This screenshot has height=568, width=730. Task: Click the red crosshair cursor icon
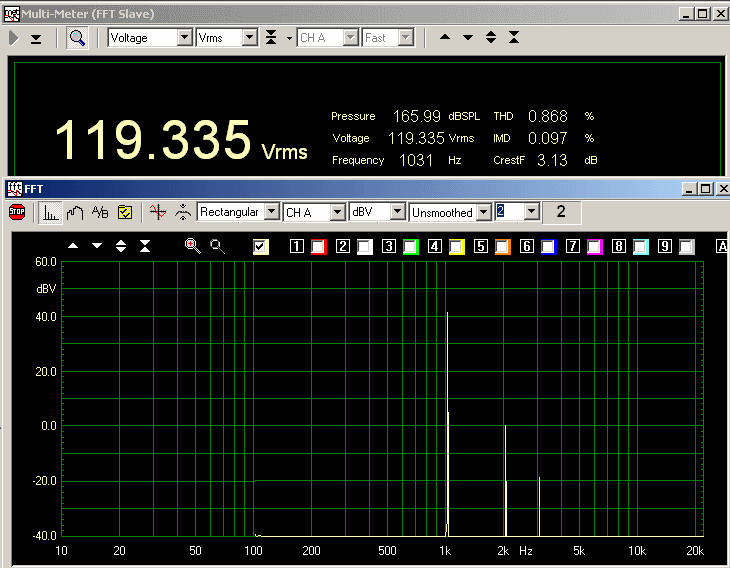tap(156, 212)
